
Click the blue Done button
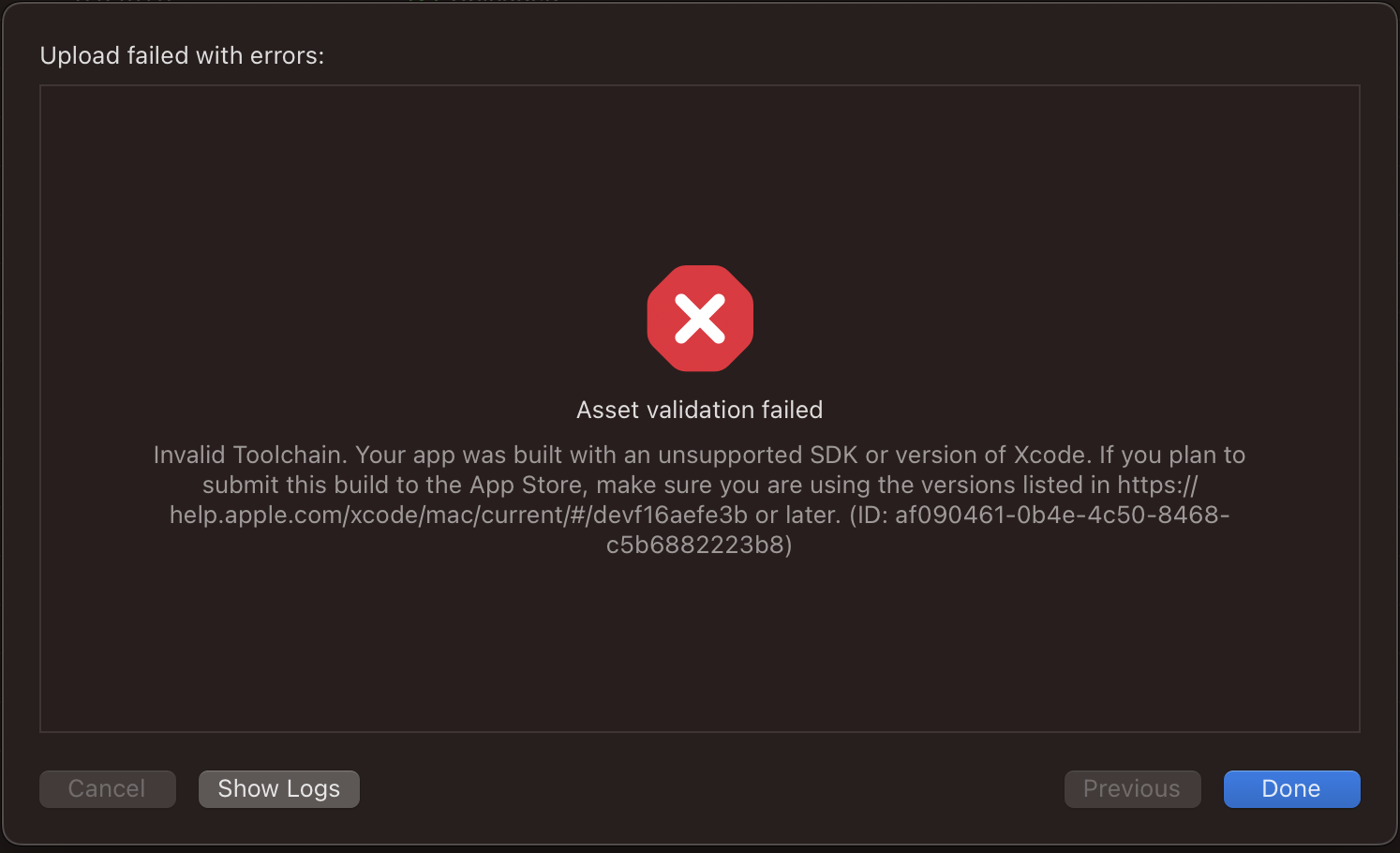[x=1291, y=789]
